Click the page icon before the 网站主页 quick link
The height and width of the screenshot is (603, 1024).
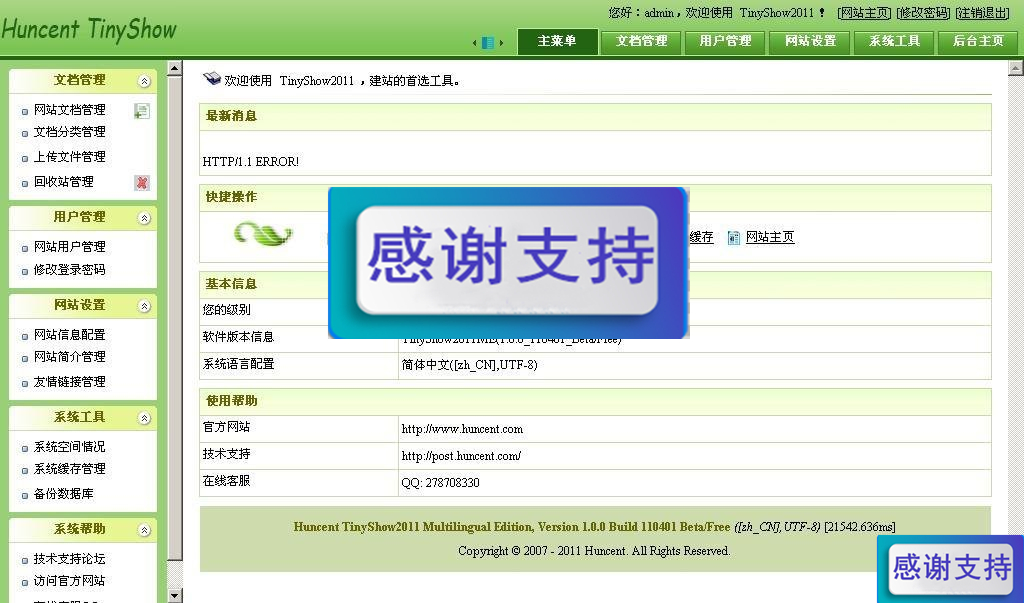coord(733,238)
